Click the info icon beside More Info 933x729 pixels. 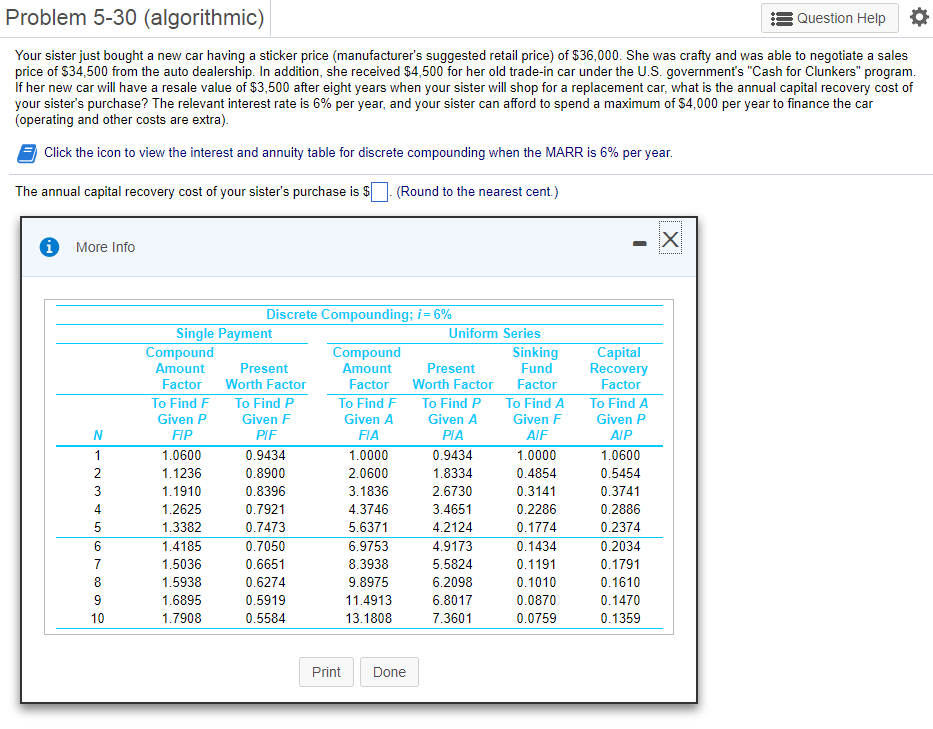48,247
